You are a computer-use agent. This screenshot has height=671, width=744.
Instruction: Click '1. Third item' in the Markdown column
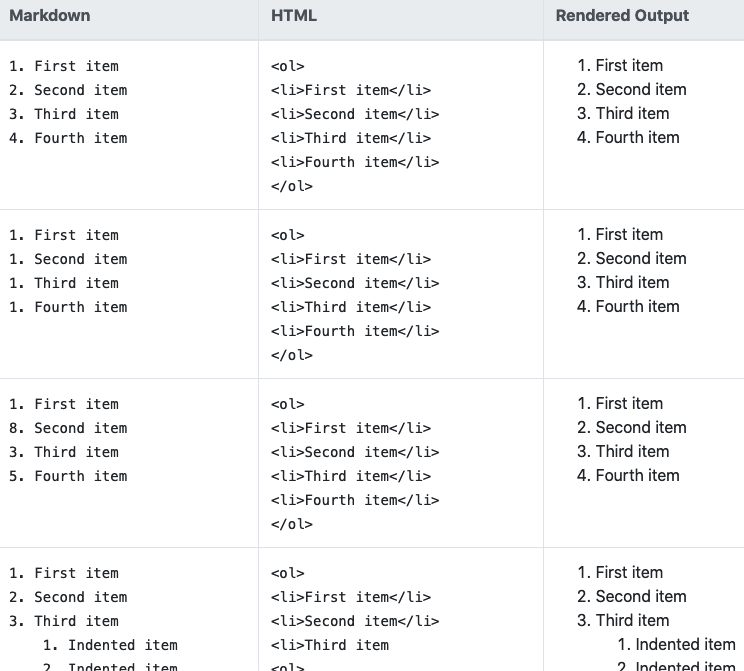64,283
